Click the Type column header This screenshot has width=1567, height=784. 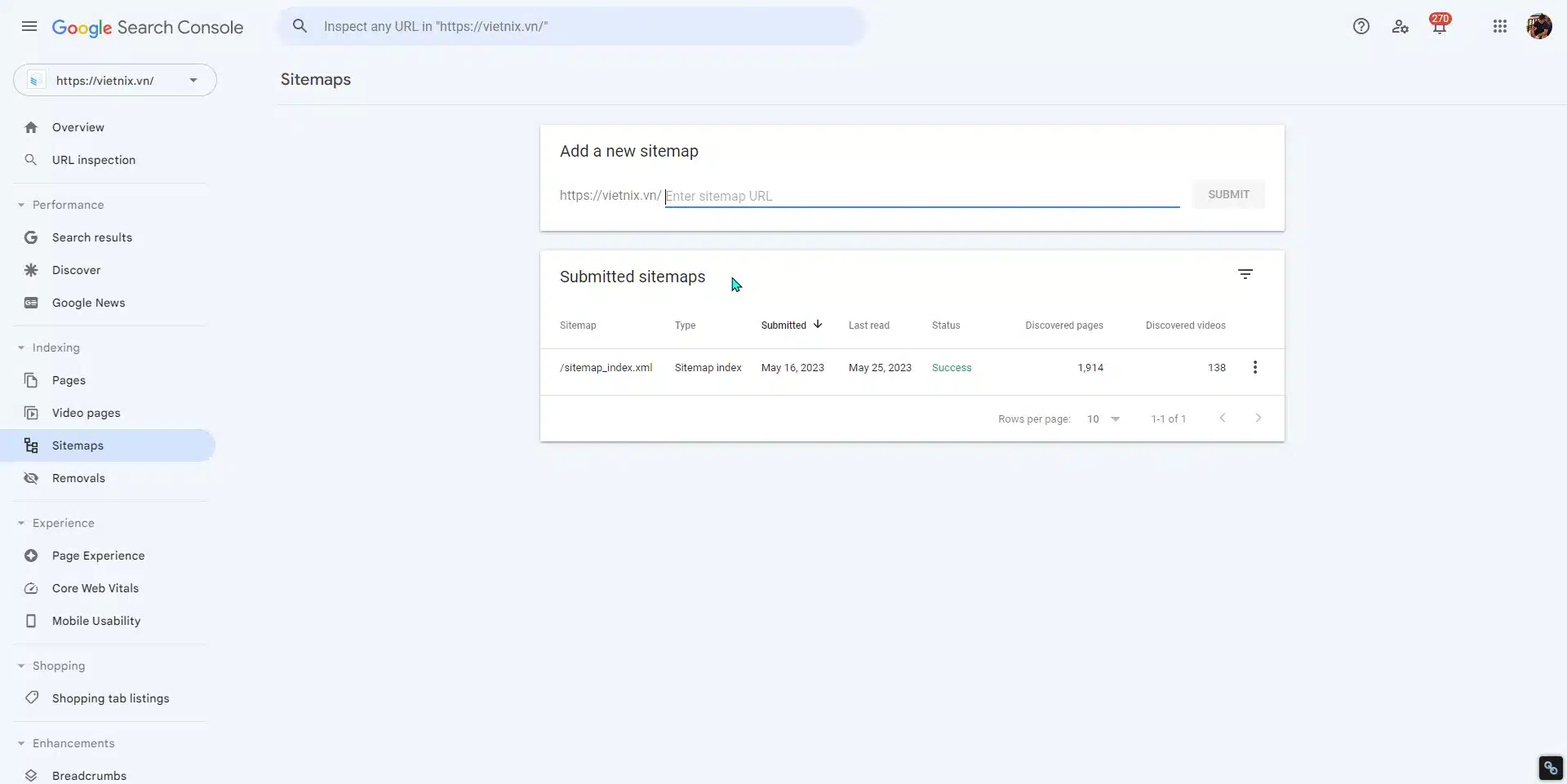pyautogui.click(x=685, y=326)
